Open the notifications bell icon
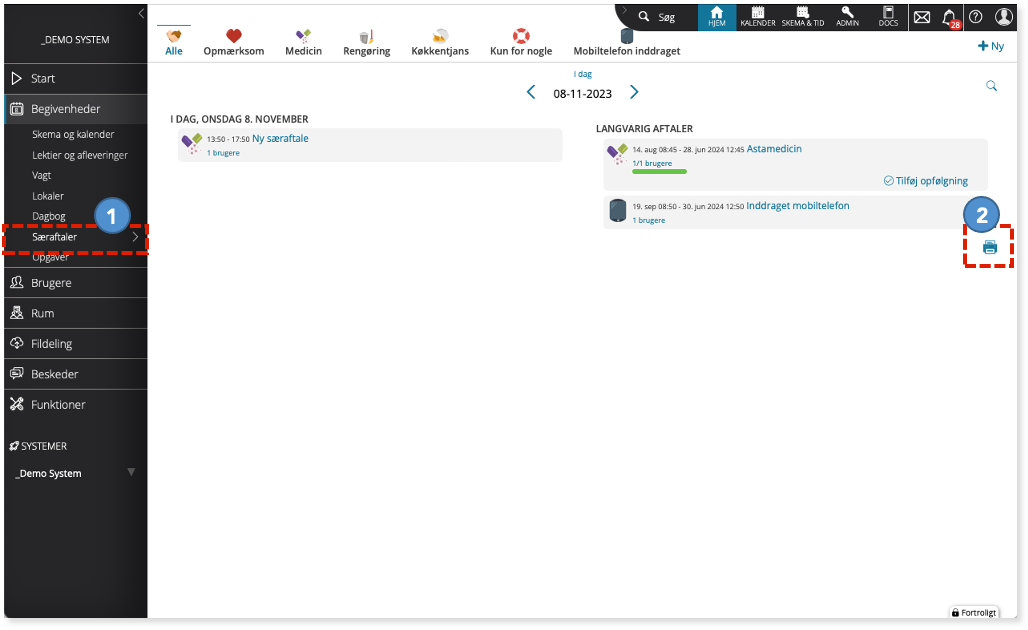1028x630 pixels. (x=950, y=18)
